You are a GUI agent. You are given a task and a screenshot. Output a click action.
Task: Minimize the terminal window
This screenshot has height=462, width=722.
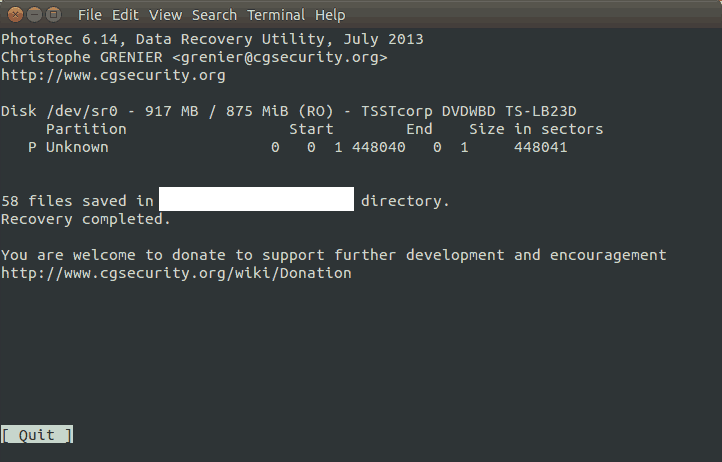tap(33, 15)
